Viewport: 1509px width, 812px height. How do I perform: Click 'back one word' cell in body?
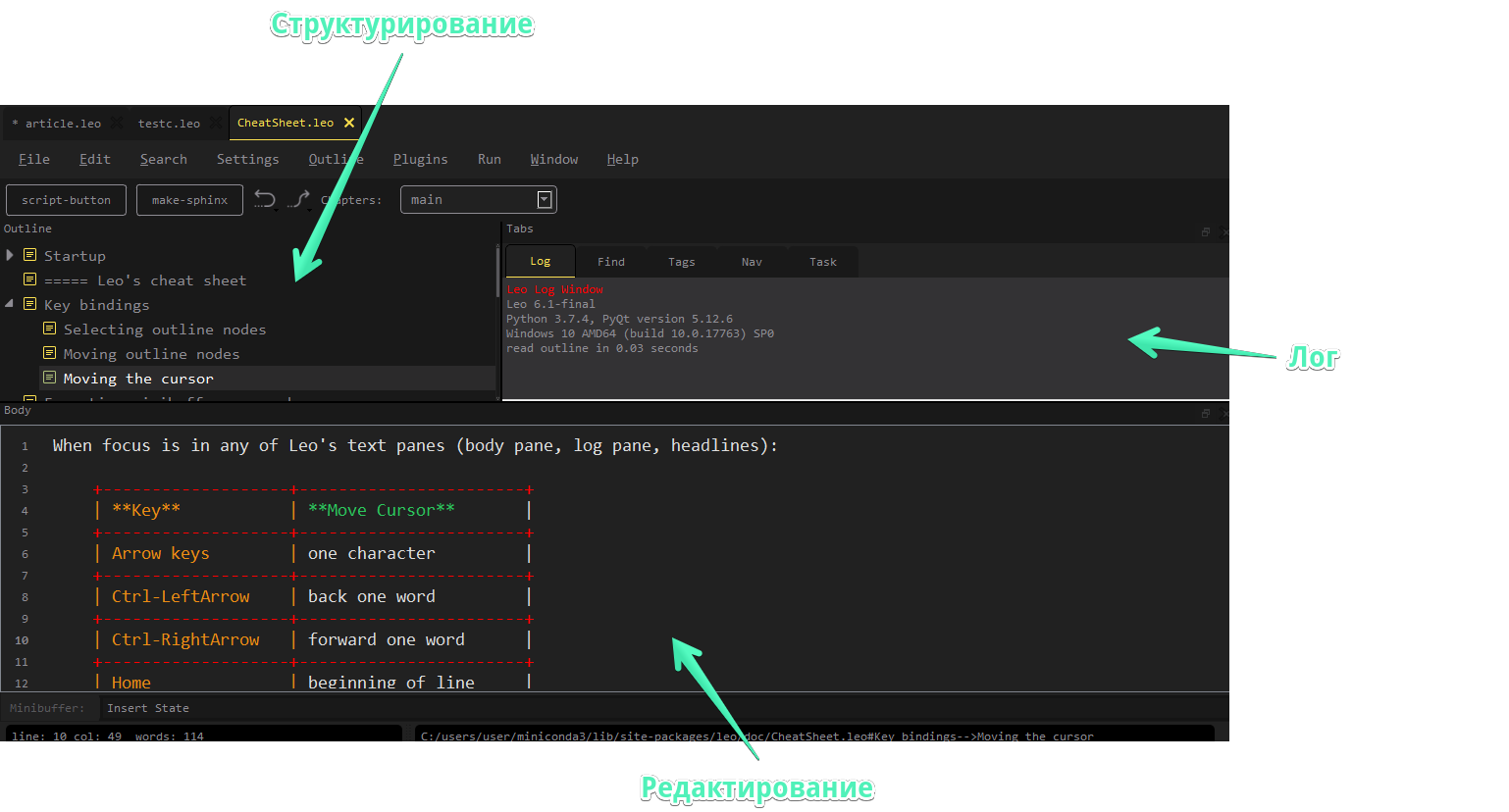372,596
